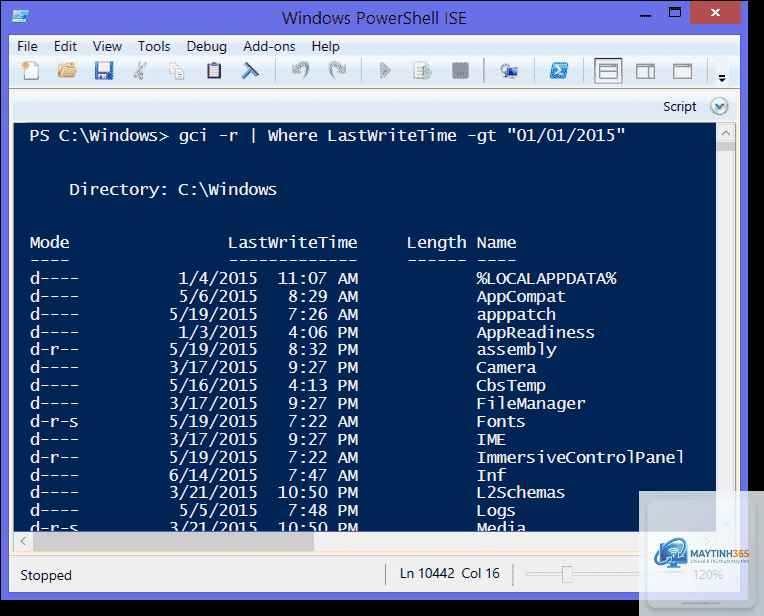Open the Add-ons menu
Image resolution: width=764 pixels, height=616 pixels.
click(x=269, y=46)
